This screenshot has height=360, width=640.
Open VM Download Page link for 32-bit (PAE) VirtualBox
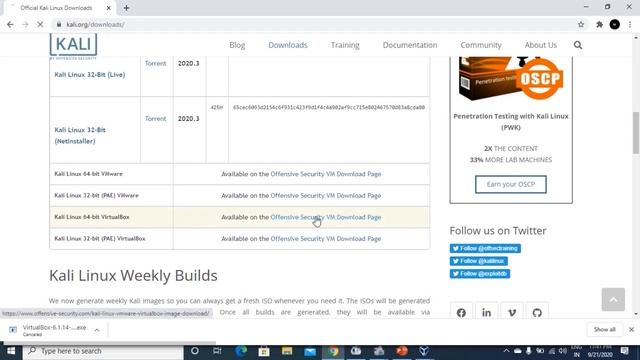click(x=326, y=239)
